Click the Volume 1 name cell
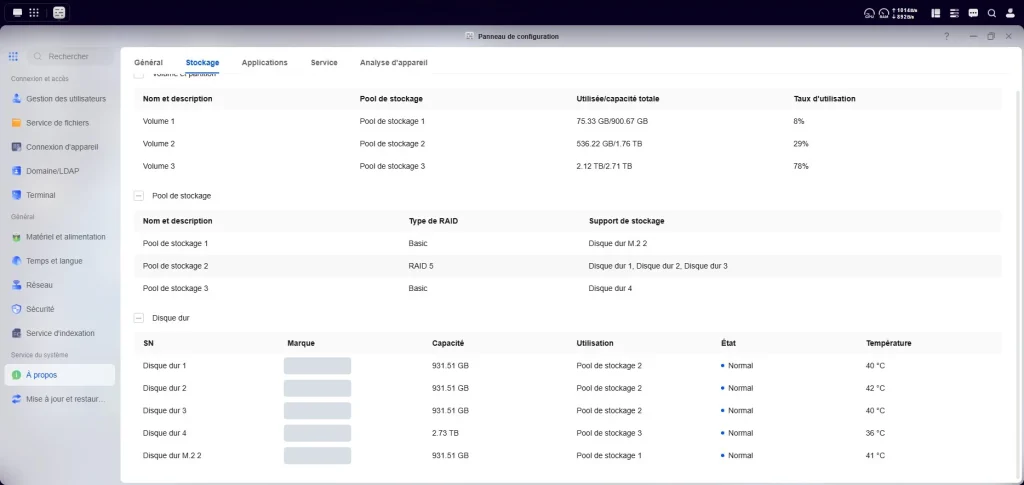1024x485 pixels. (159, 121)
